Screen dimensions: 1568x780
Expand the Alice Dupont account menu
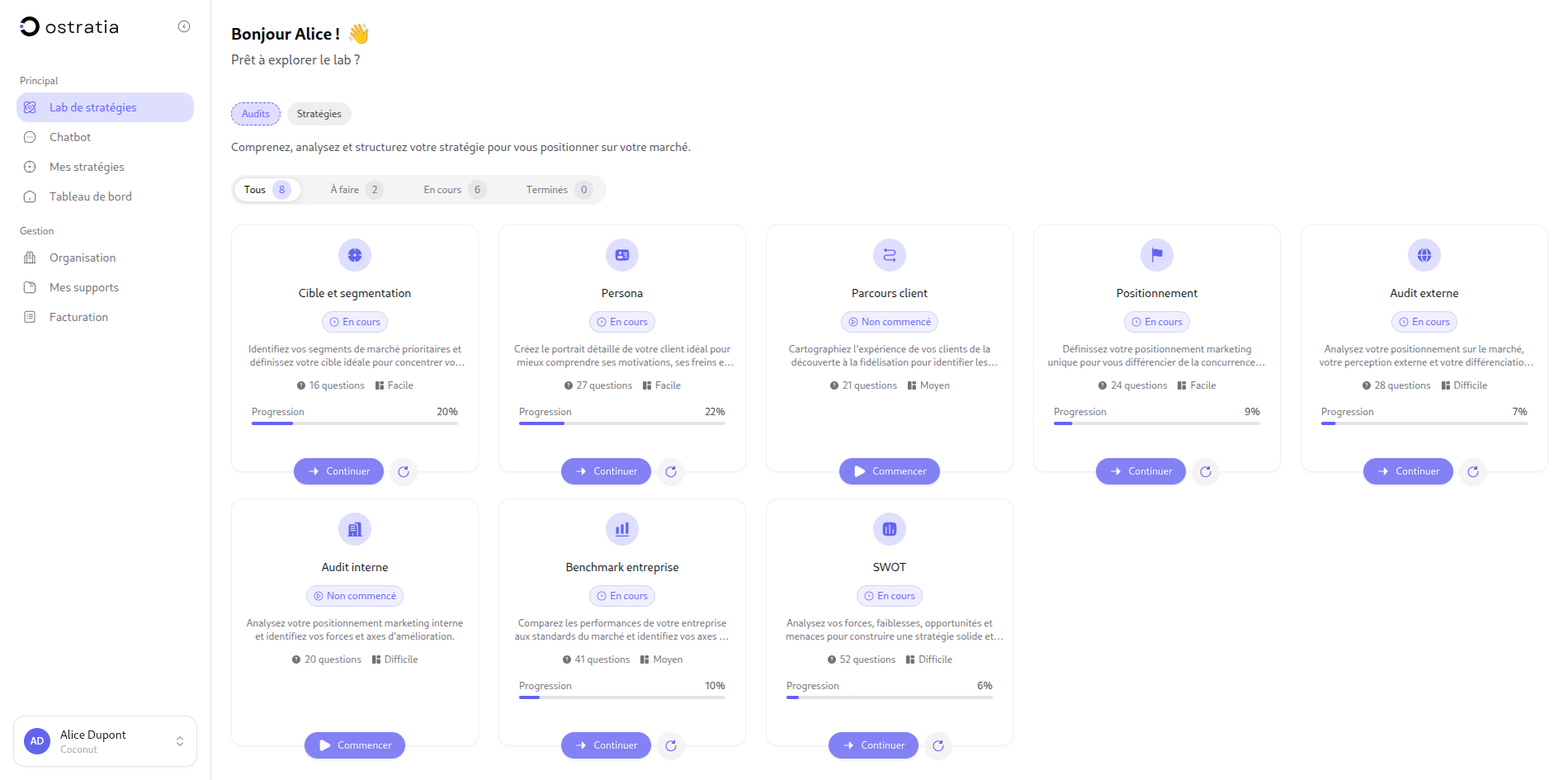pyautogui.click(x=105, y=740)
